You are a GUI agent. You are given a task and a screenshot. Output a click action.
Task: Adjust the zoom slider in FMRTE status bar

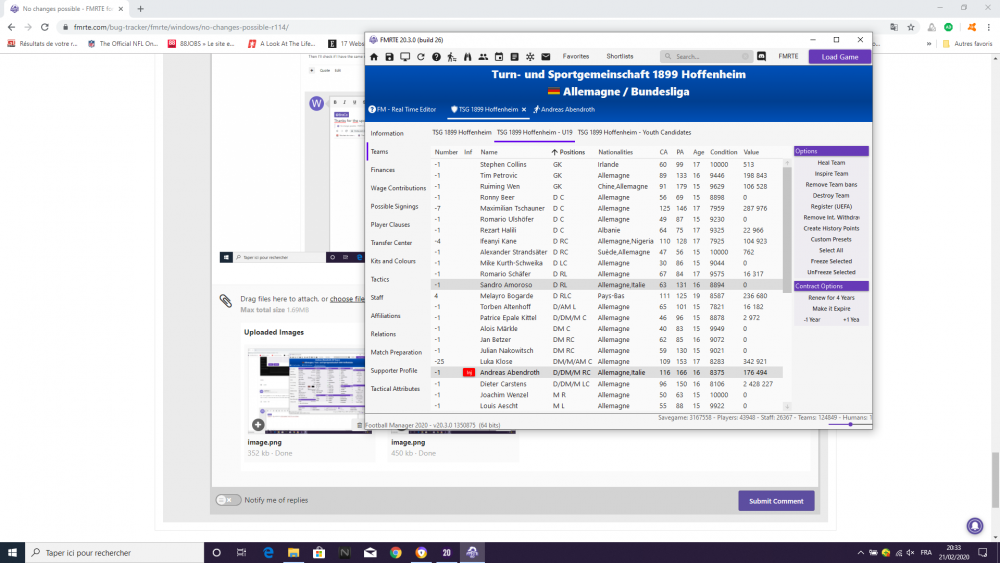pyautogui.click(x=850, y=425)
